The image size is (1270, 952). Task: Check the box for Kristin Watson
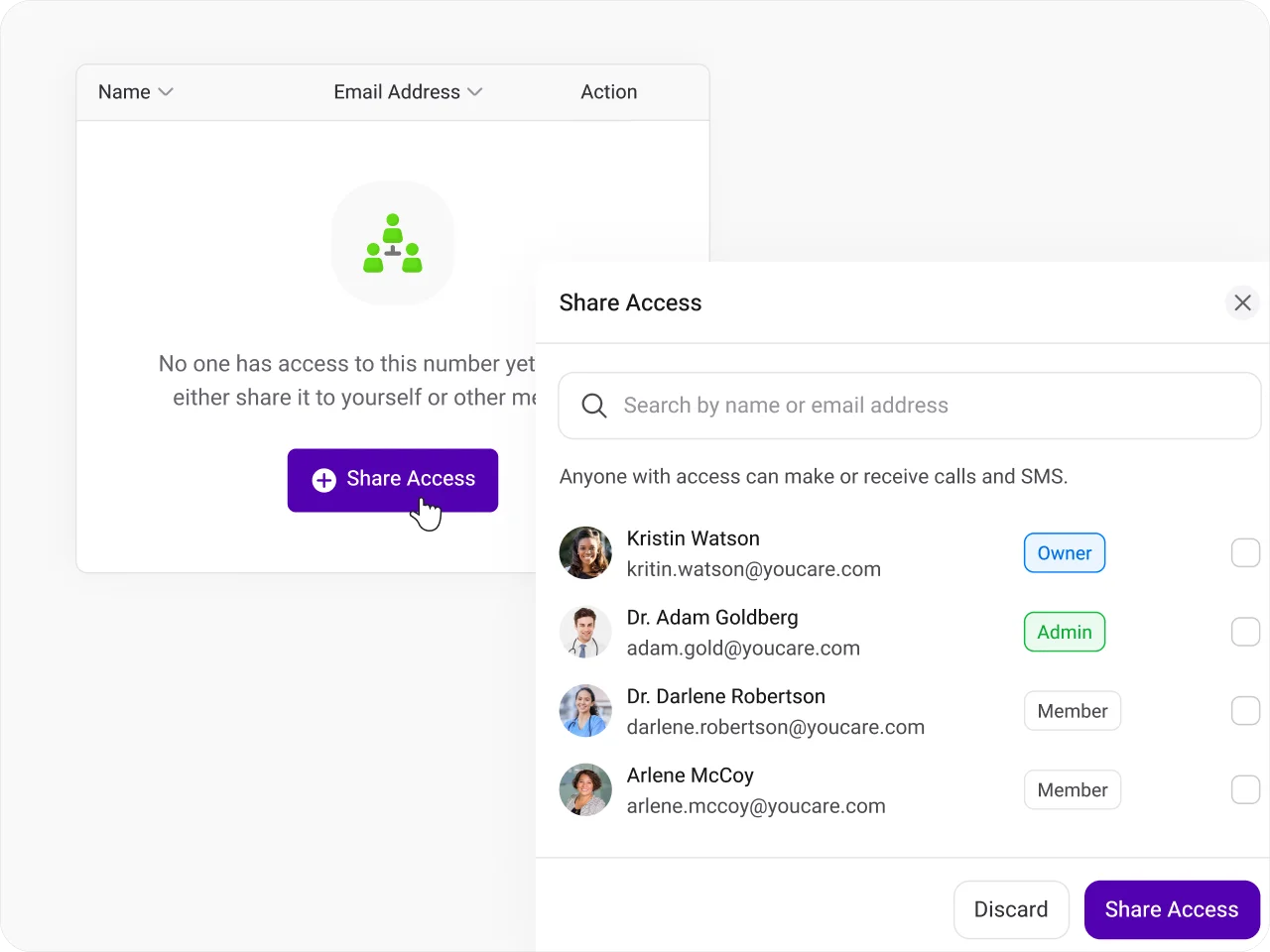point(1245,552)
